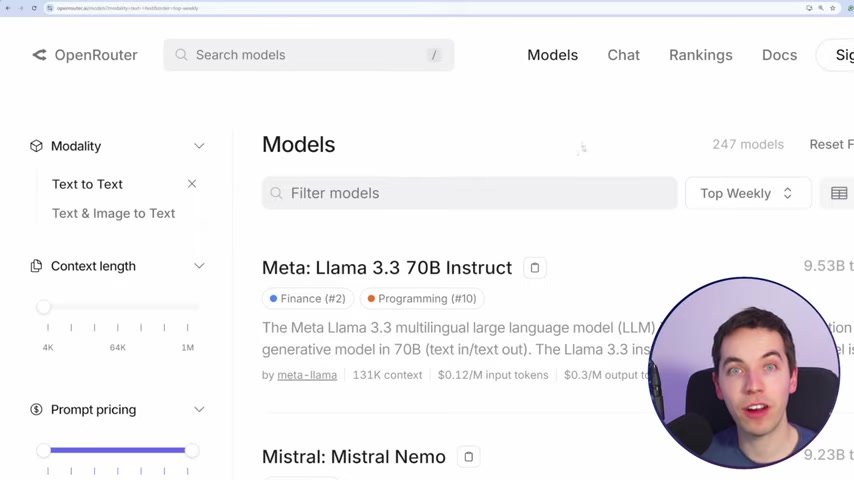Click the Prompt pricing dollar icon
Image resolution: width=854 pixels, height=480 pixels.
36,409
